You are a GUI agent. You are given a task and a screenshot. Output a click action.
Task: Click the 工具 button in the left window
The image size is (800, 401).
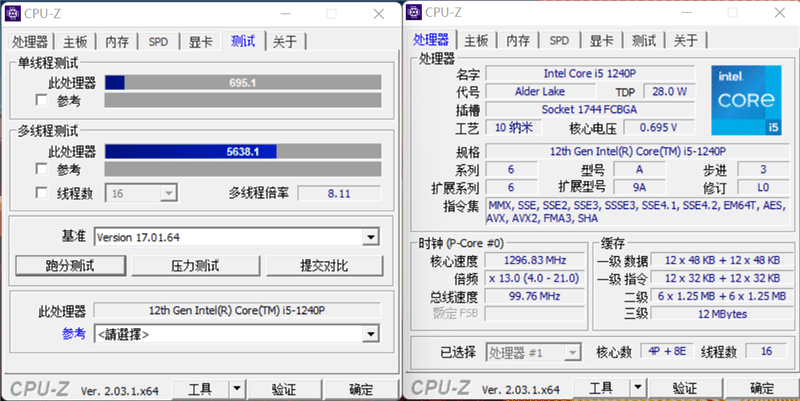pyautogui.click(x=201, y=389)
